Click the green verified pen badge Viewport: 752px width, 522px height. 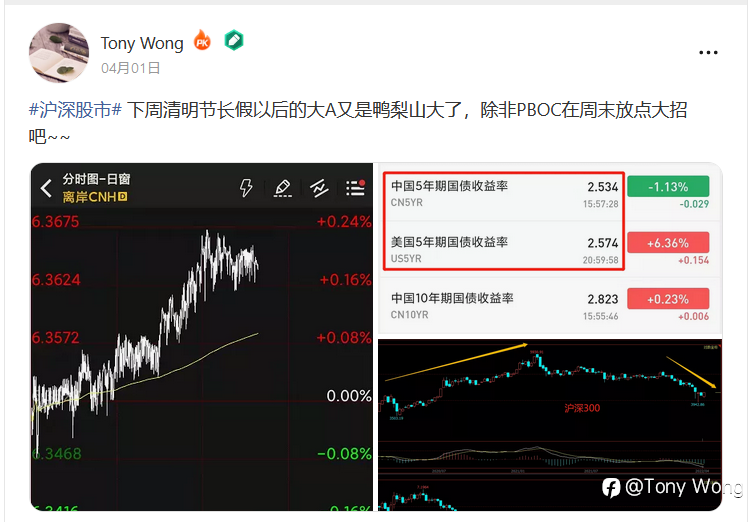point(234,40)
